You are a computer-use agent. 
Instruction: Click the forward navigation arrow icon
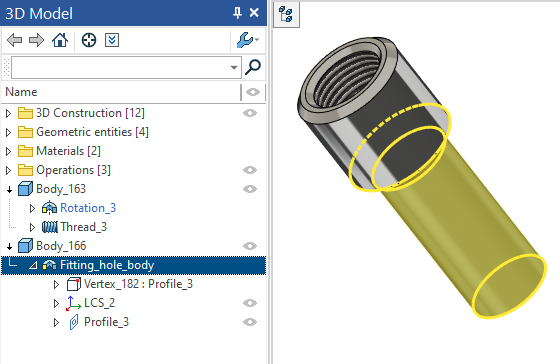point(36,40)
